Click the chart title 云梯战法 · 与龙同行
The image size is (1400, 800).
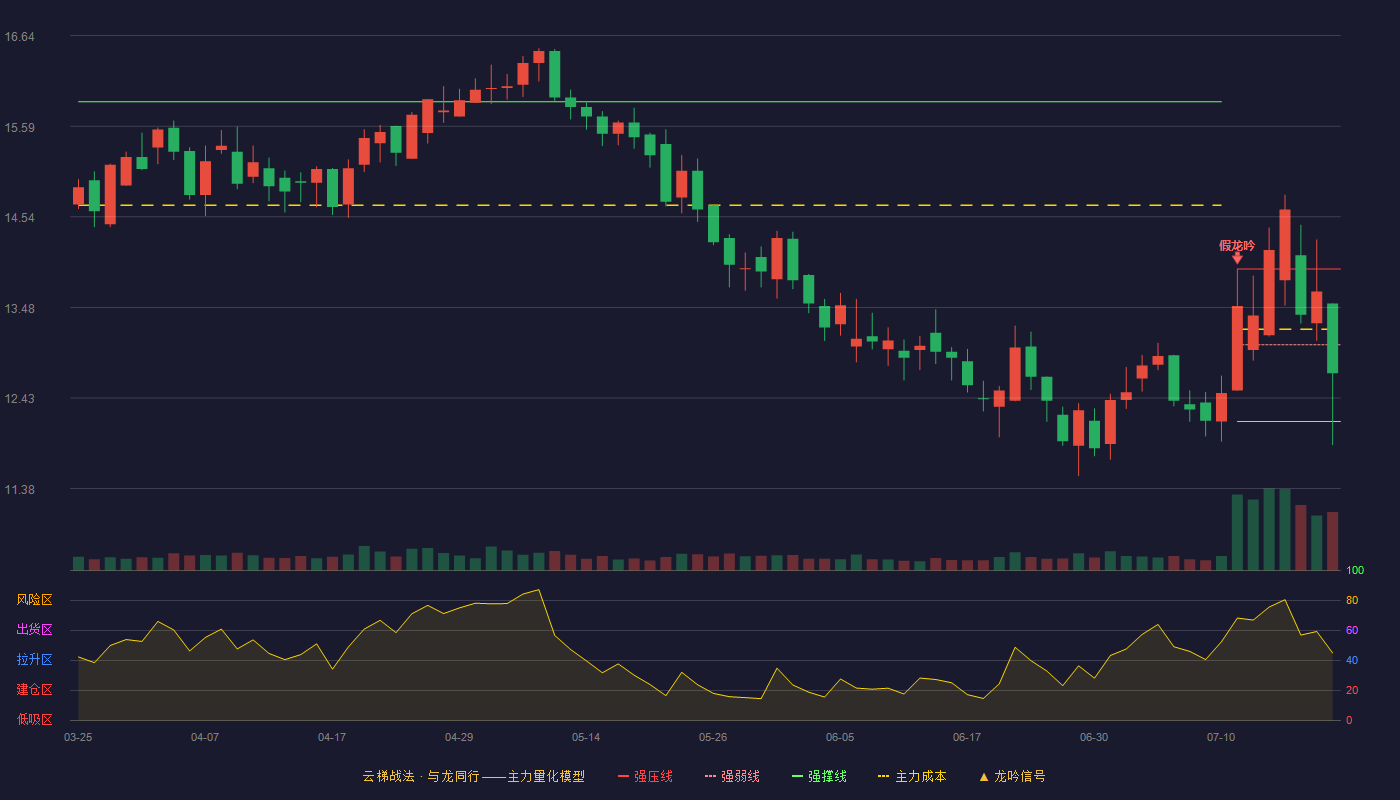(421, 776)
